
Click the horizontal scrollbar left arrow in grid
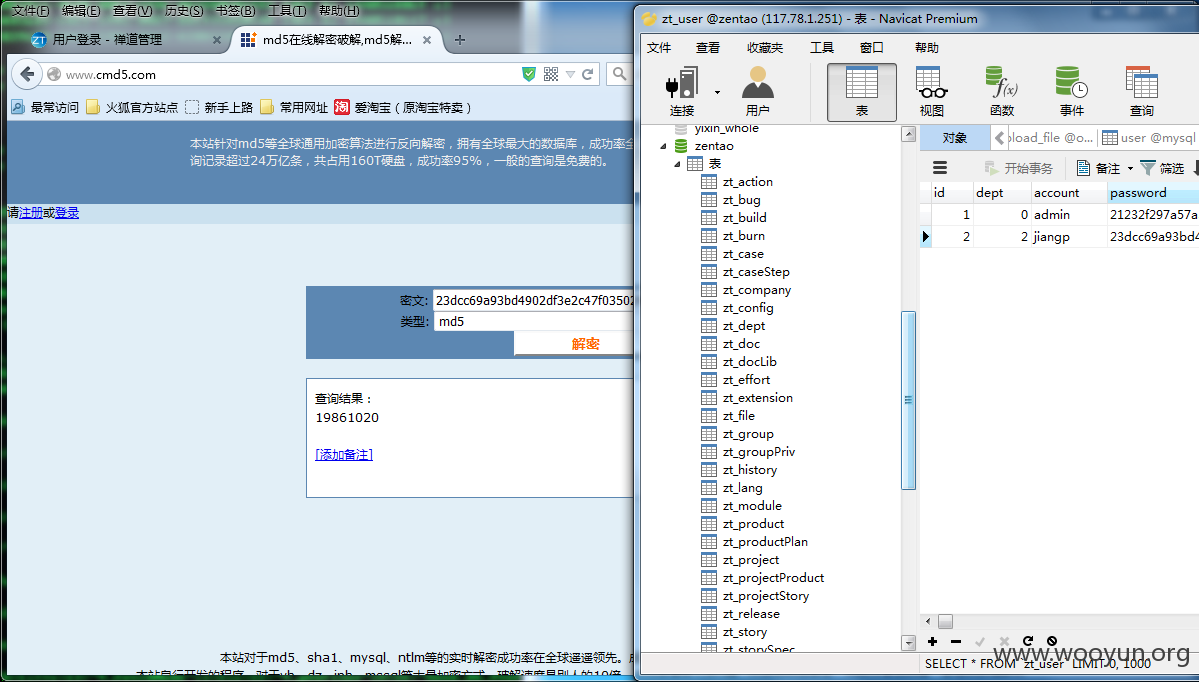click(928, 622)
